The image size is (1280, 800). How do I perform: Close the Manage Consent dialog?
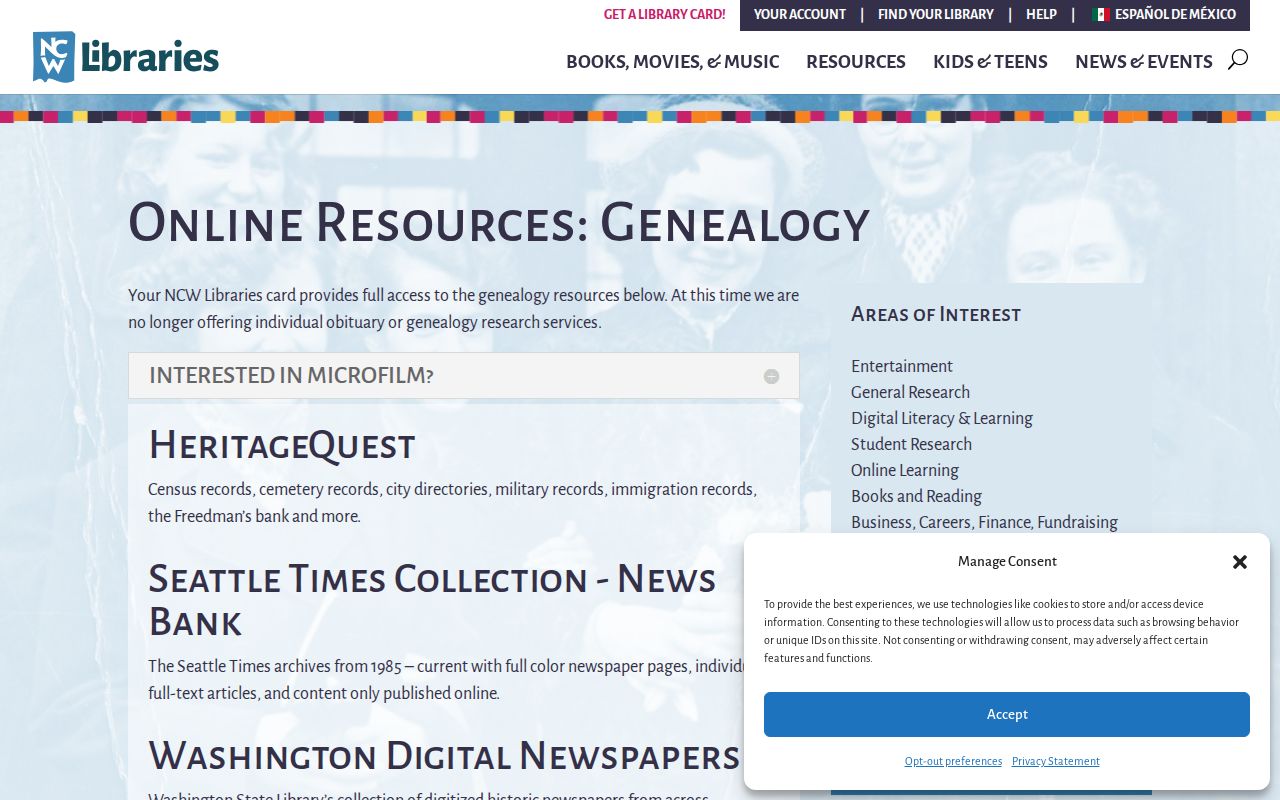(x=1240, y=562)
